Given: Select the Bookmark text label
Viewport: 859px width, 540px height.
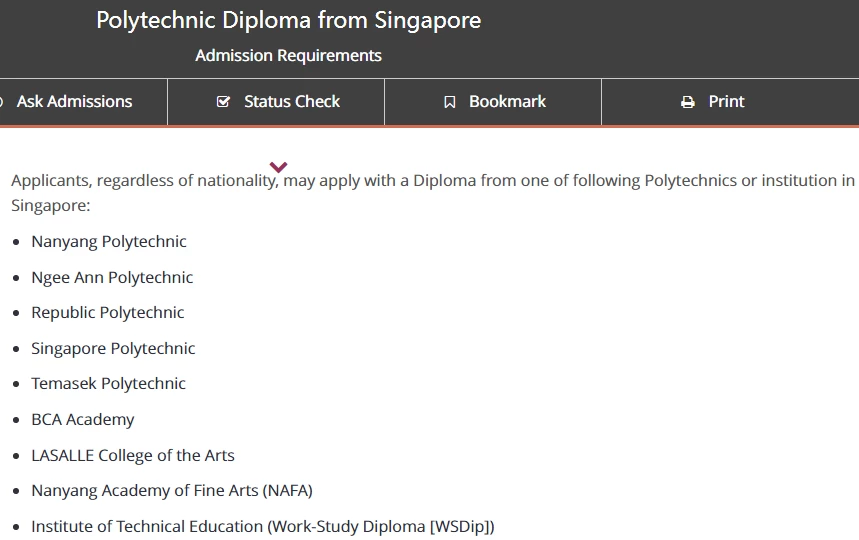Looking at the screenshot, I should tap(507, 101).
